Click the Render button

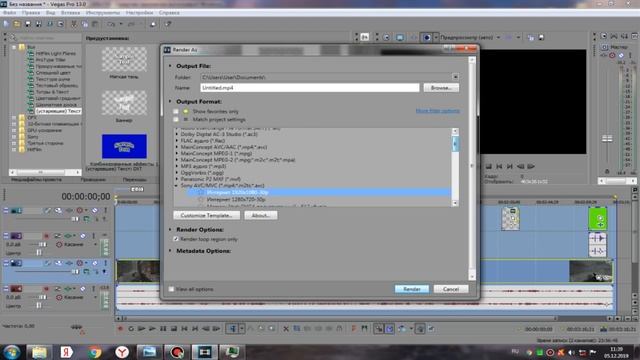(412, 289)
